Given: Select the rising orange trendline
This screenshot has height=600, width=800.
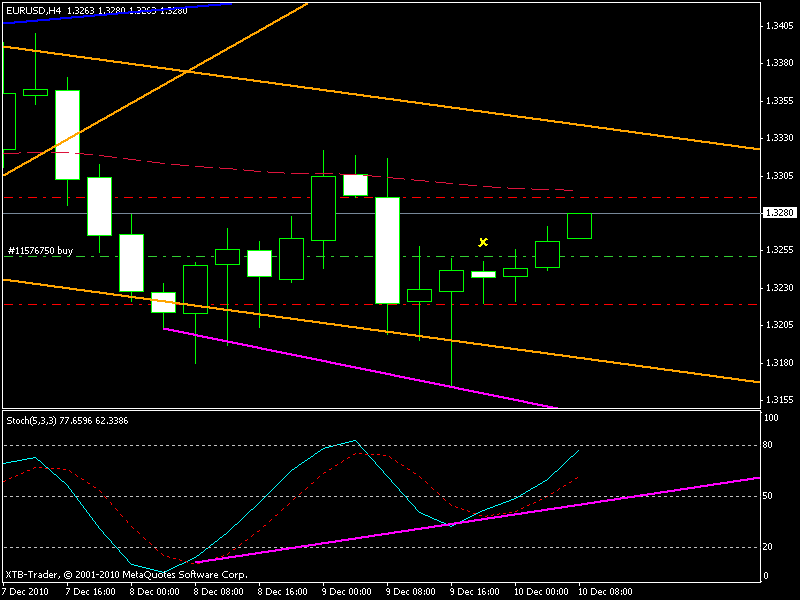Looking at the screenshot, I should click(x=155, y=89).
